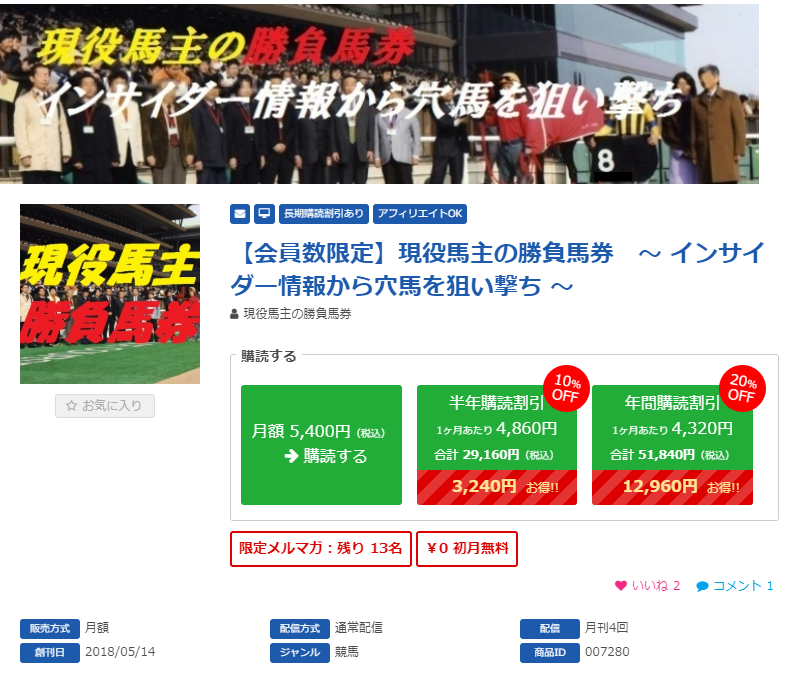The image size is (786, 673).
Task: Click the ￥0 初月無料 badge
Action: click(467, 549)
